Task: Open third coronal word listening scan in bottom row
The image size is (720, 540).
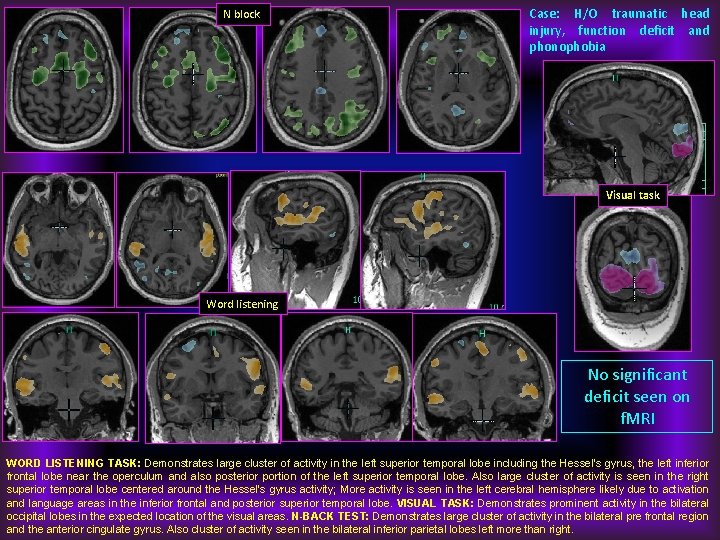Action: coord(347,377)
